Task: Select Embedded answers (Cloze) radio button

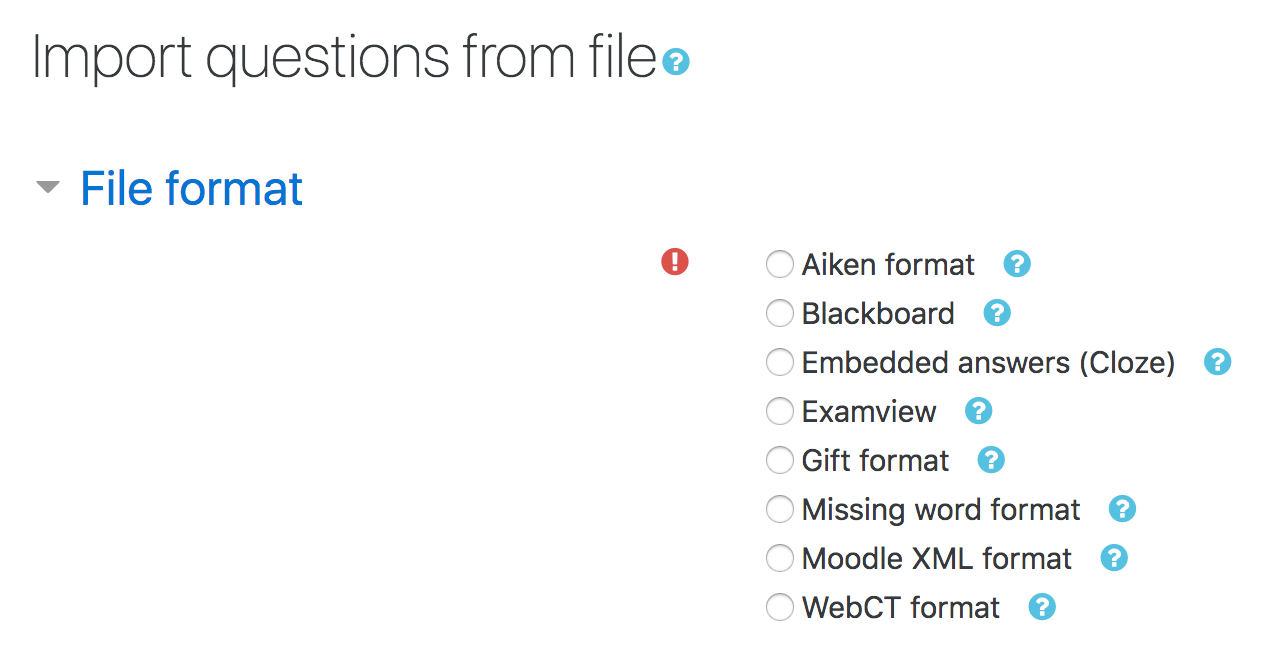Action: (x=779, y=362)
